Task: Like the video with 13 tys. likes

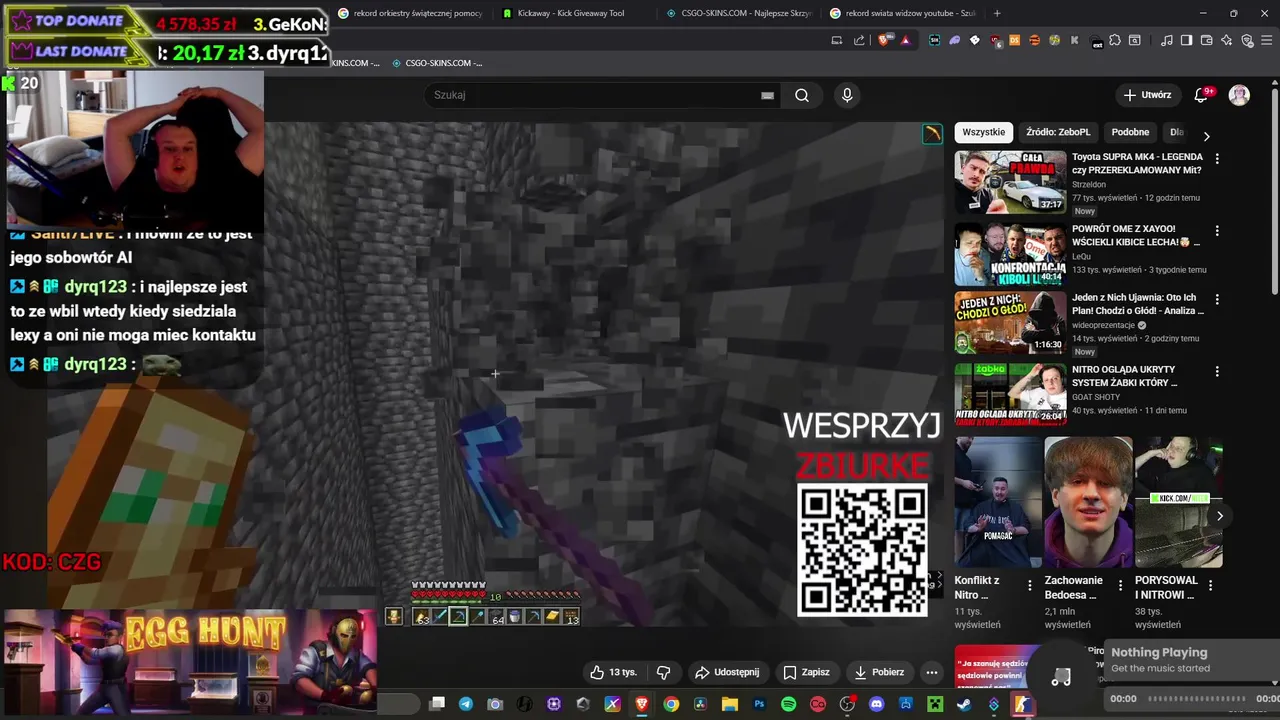Action: [613, 672]
